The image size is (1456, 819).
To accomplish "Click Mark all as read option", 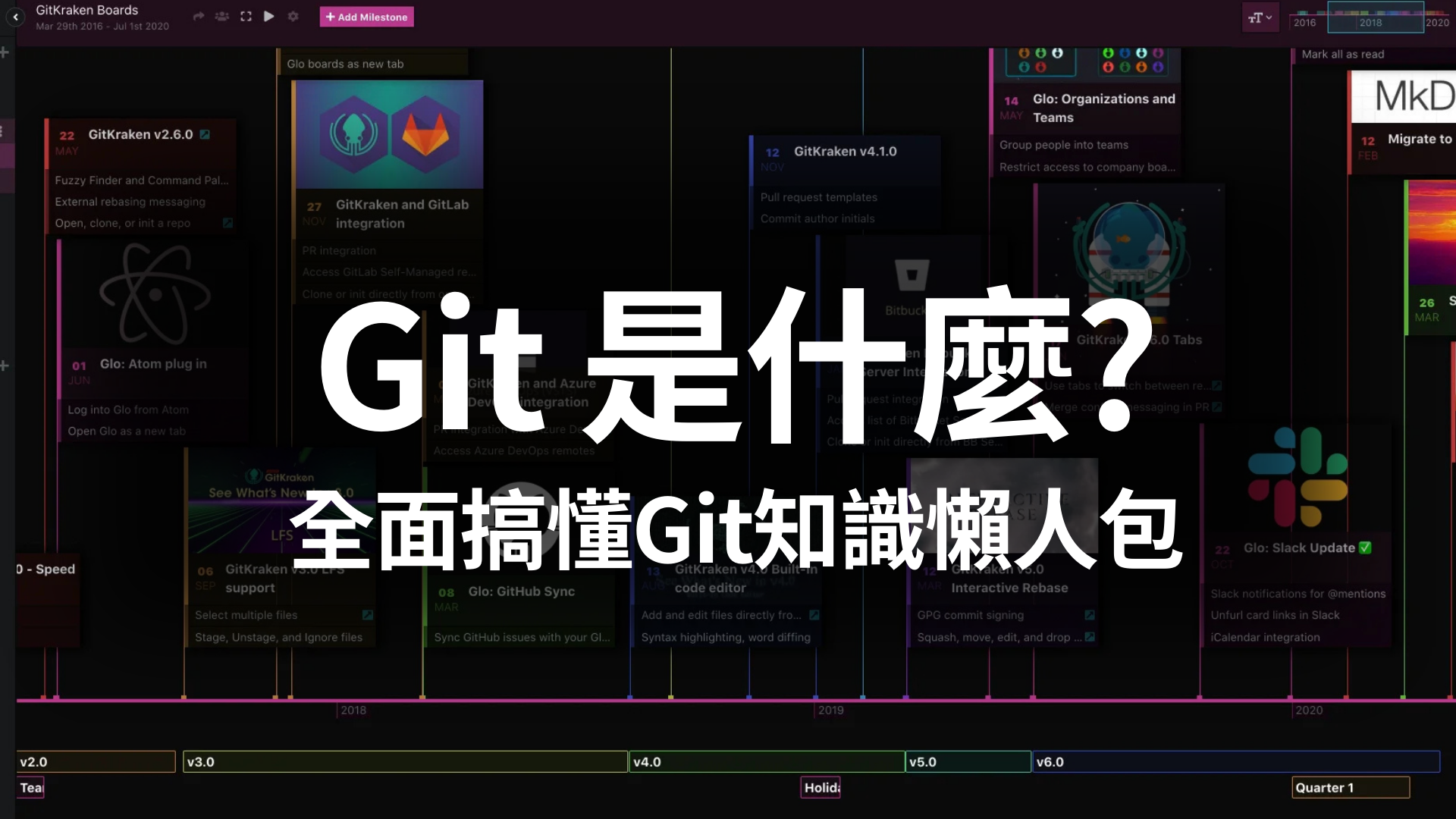I will click(x=1342, y=53).
